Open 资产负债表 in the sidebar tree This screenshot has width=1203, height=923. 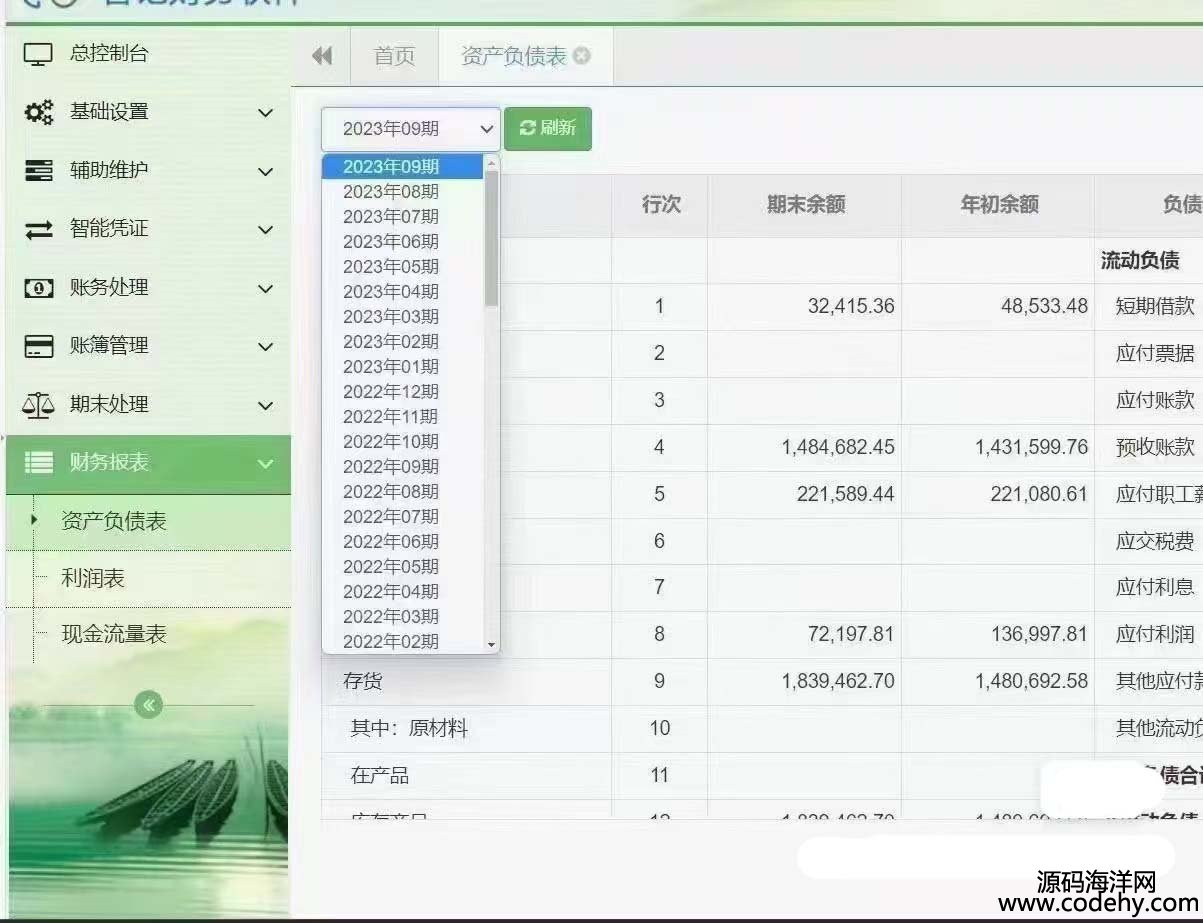tap(113, 521)
